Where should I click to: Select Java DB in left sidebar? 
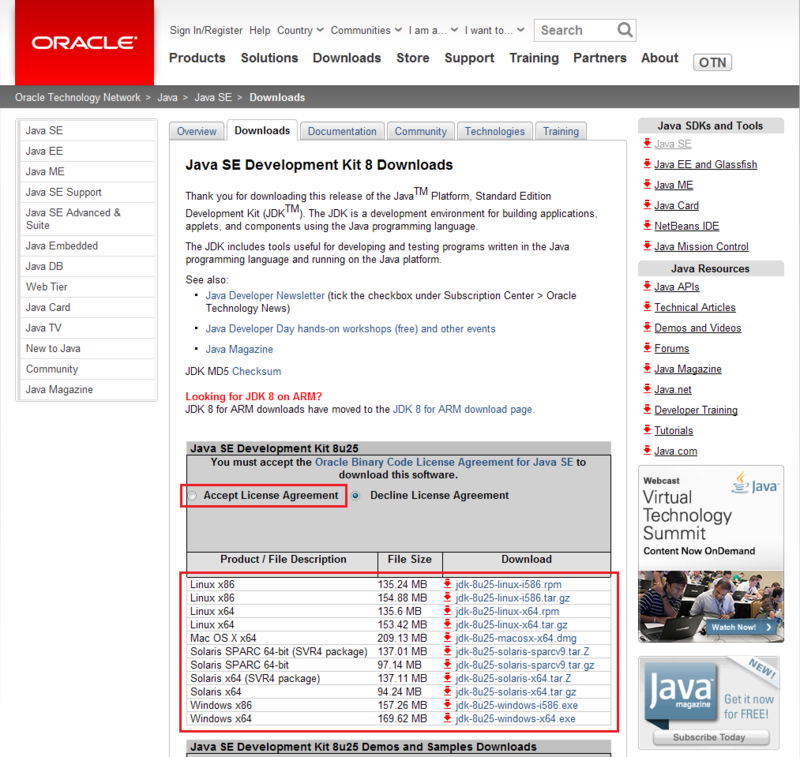tap(87, 266)
